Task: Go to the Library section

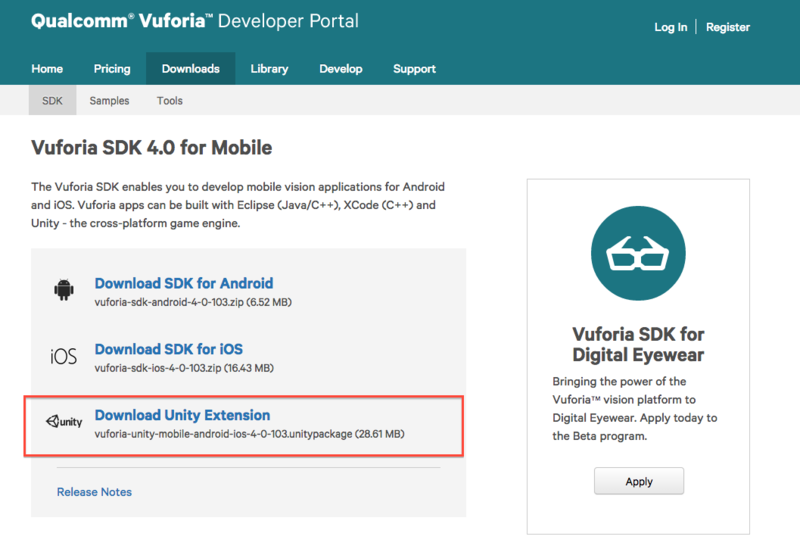Action: pyautogui.click(x=269, y=69)
